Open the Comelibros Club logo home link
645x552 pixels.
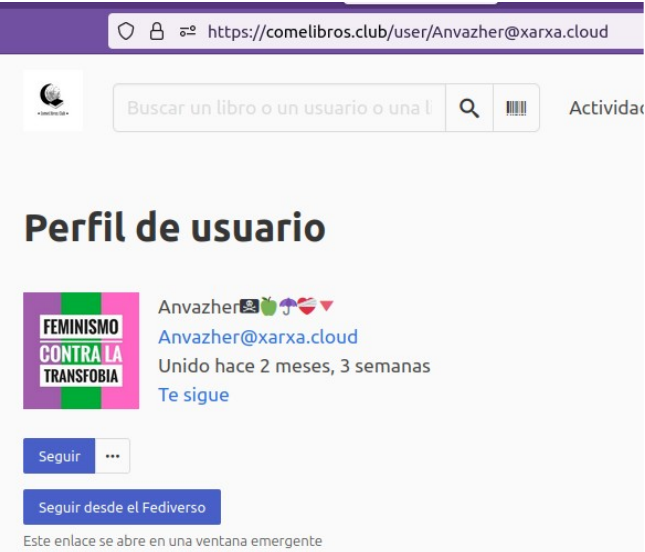pyautogui.click(x=53, y=101)
